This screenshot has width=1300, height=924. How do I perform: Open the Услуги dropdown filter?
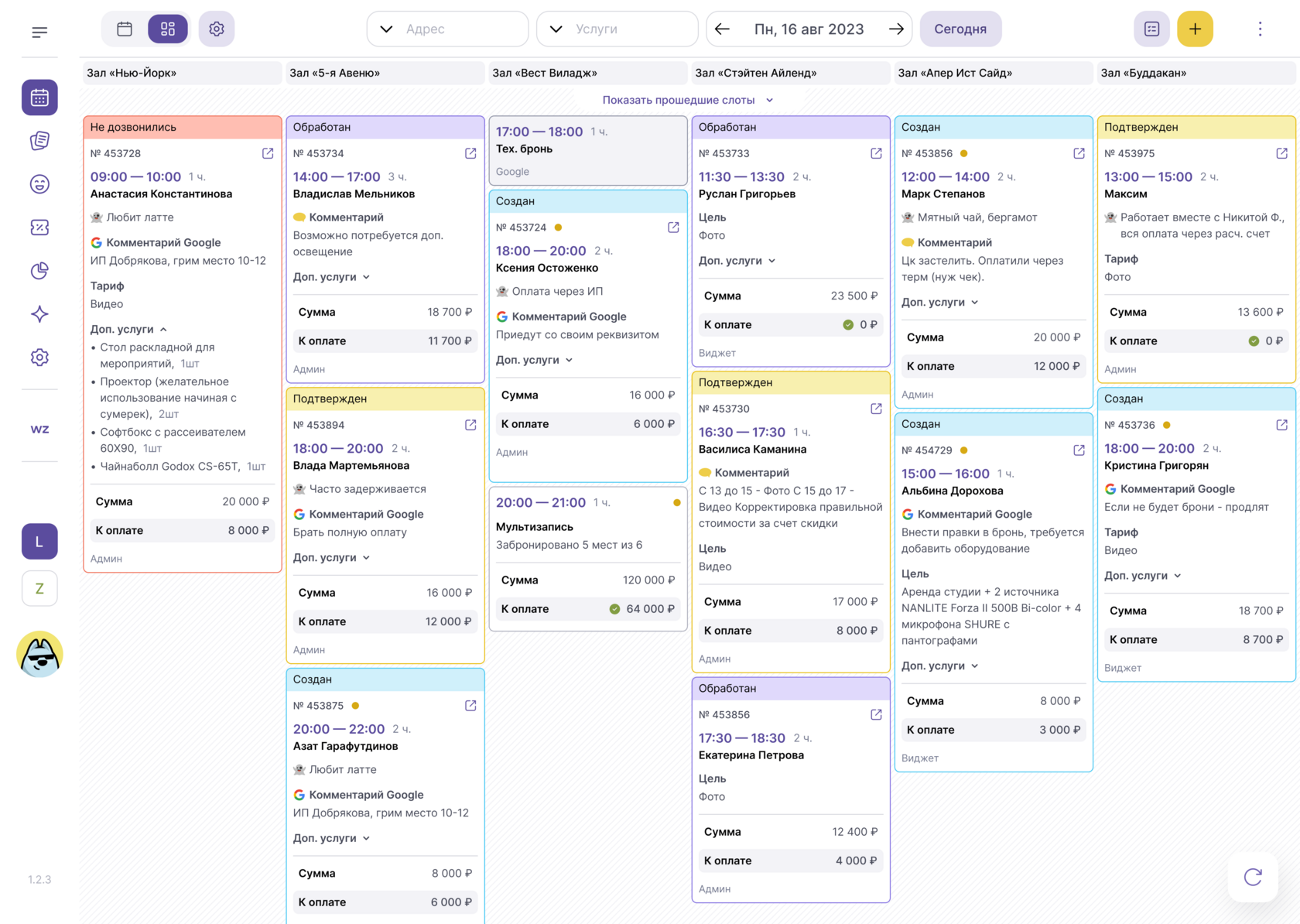[617, 29]
